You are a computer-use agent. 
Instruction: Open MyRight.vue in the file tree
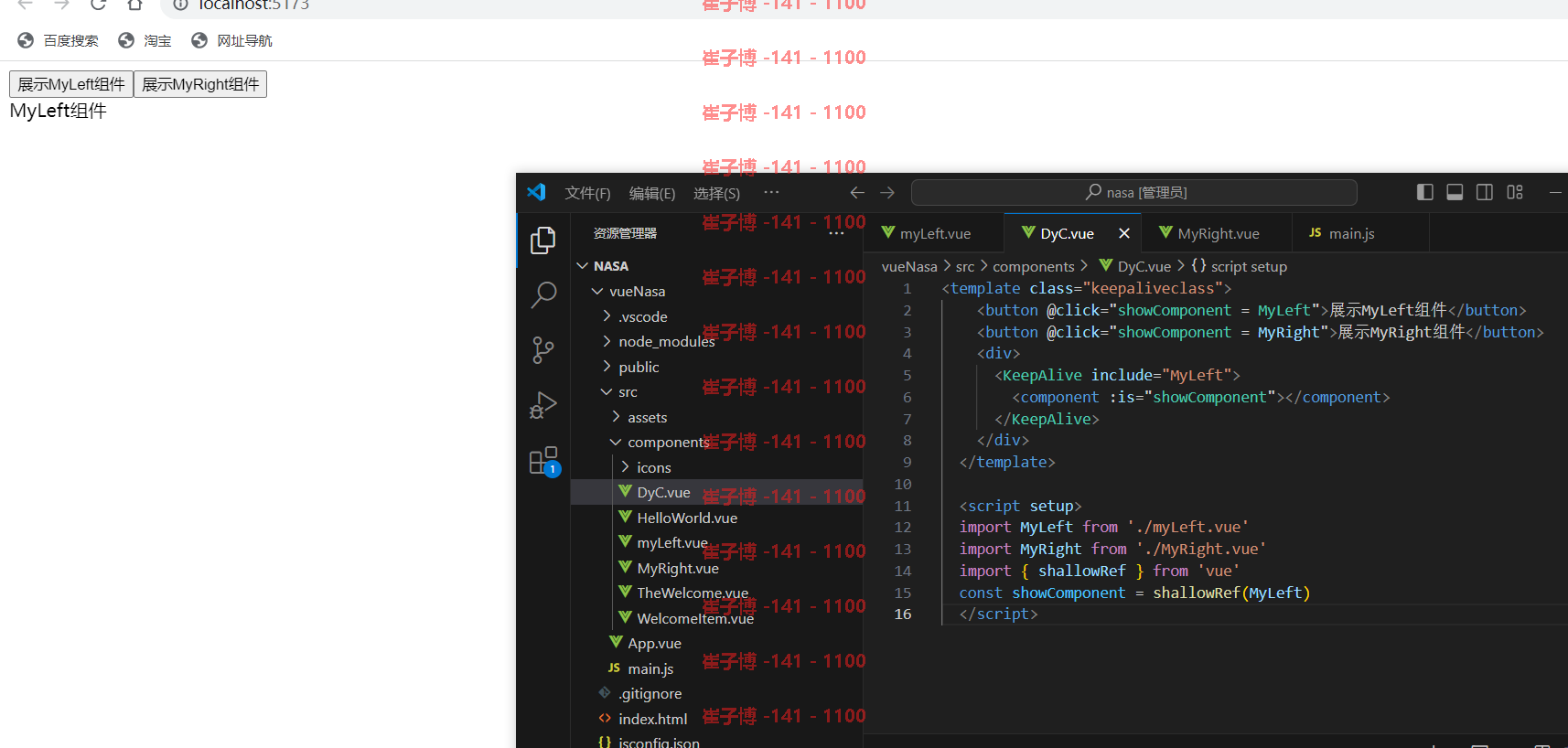click(x=716, y=568)
